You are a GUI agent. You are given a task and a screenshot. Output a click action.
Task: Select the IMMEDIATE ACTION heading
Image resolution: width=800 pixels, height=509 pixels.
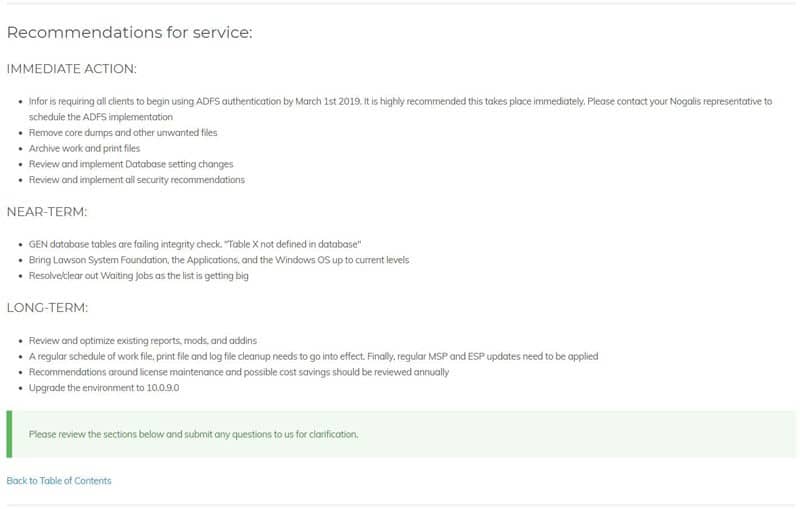point(71,68)
